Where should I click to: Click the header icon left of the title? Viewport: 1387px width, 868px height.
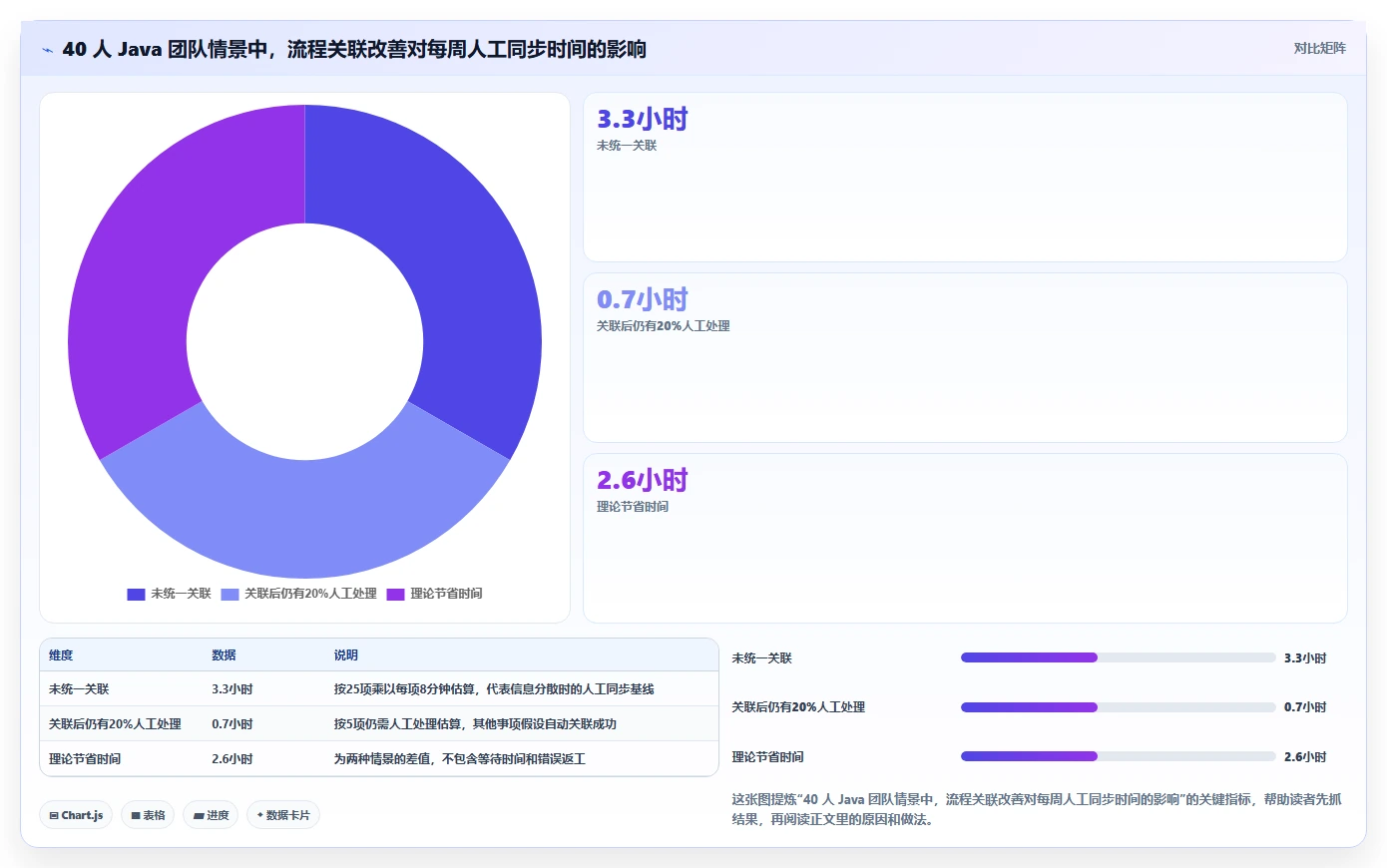point(47,50)
